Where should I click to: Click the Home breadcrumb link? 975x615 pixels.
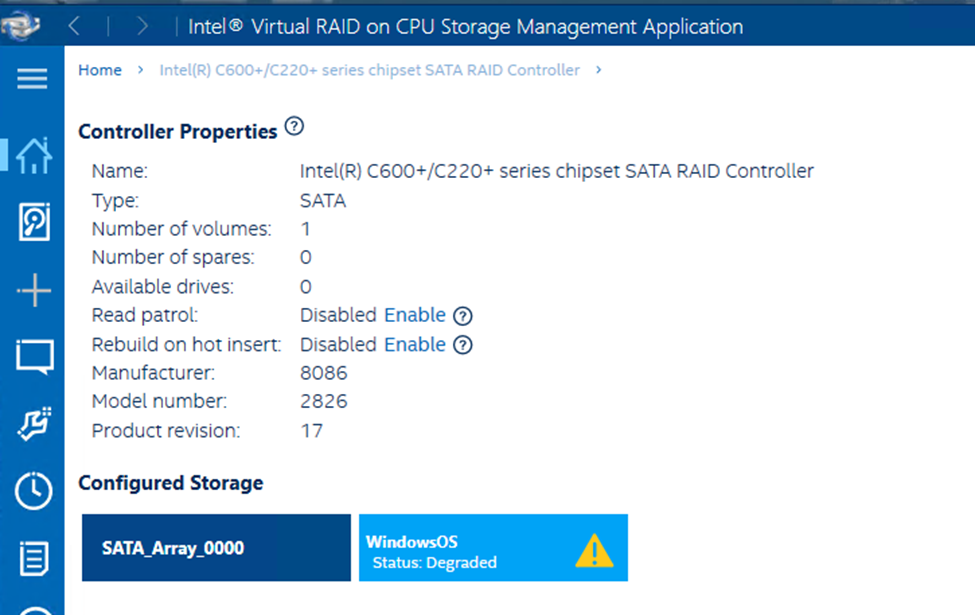[100, 70]
